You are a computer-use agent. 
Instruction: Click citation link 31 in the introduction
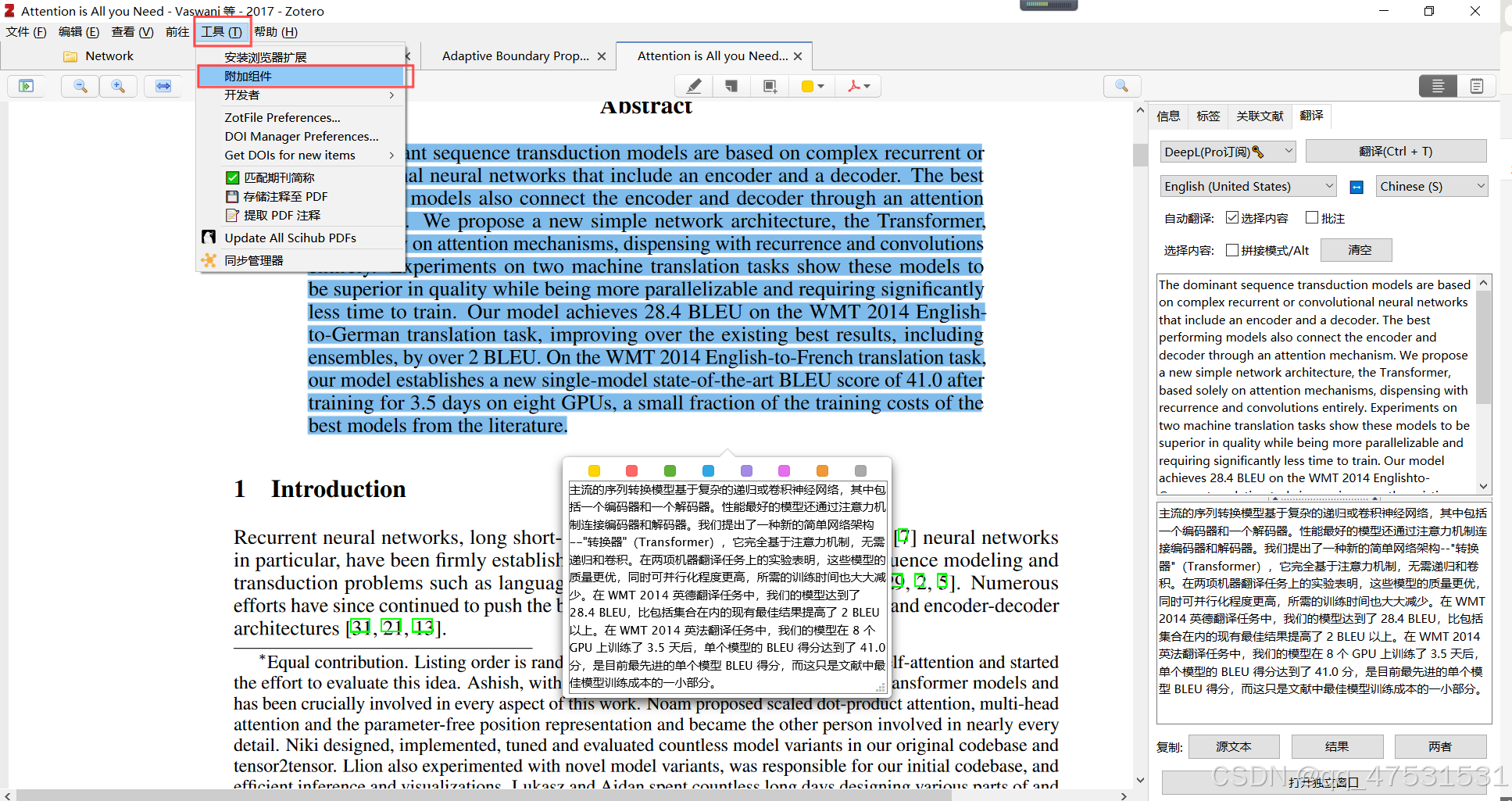(360, 628)
